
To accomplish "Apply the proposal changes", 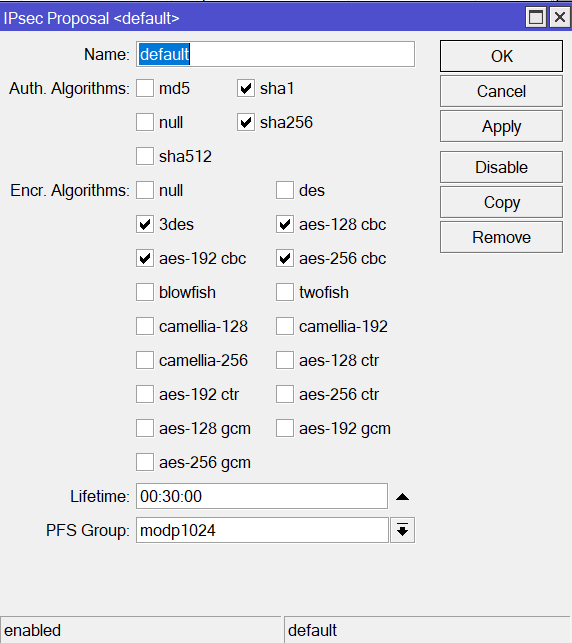I will tap(501, 126).
